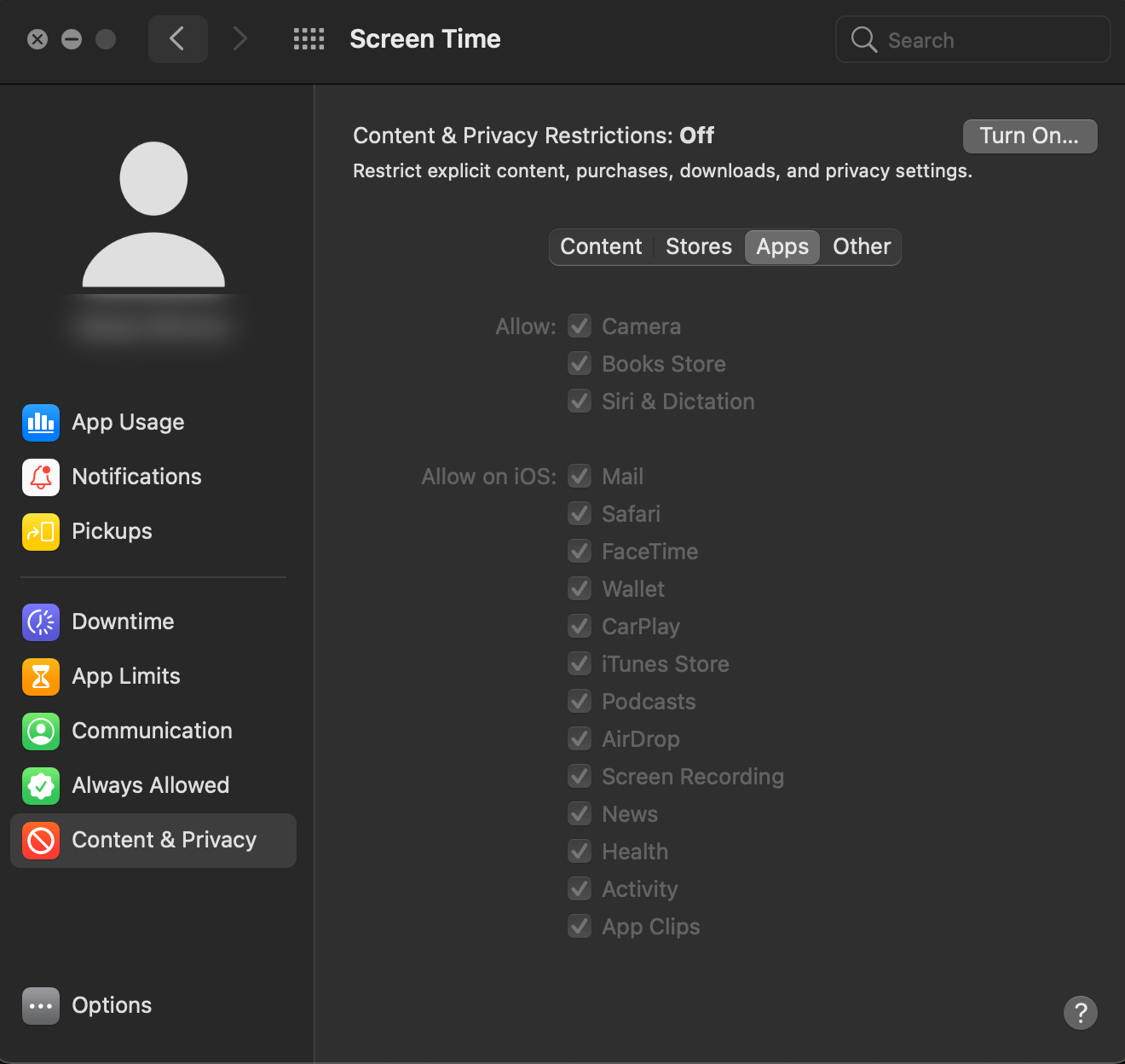Image resolution: width=1125 pixels, height=1064 pixels.
Task: Toggle the Activity checkbox
Action: 580,888
